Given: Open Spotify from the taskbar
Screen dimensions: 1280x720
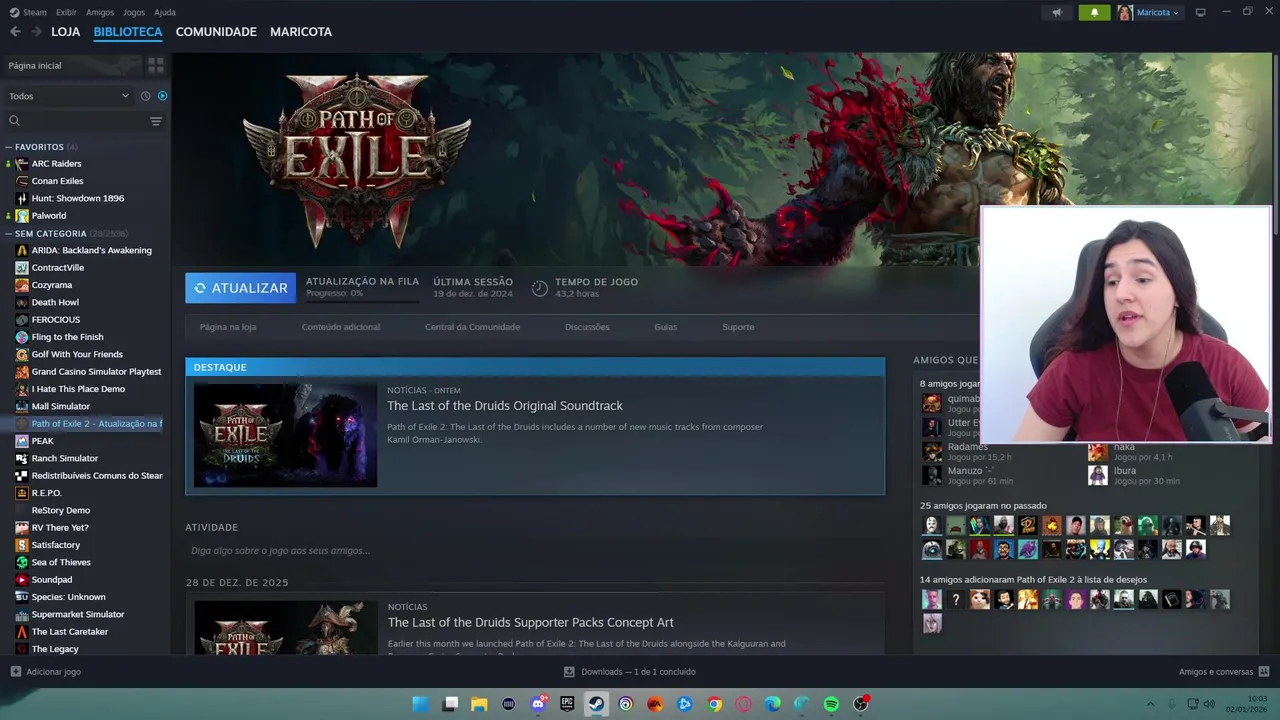Looking at the screenshot, I should [x=831, y=704].
